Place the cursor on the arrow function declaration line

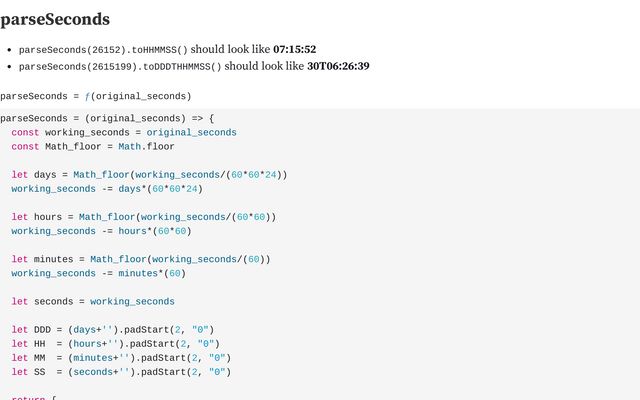click(x=107, y=118)
